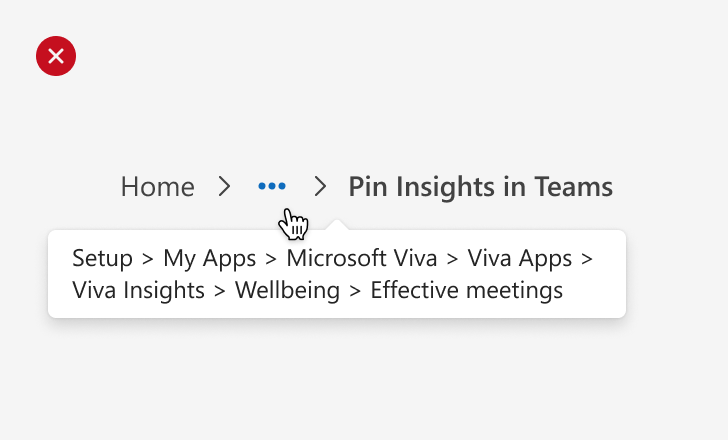Choose Wellbeing in the tooltip path
Screen dimensions: 728x440
[x=287, y=291]
